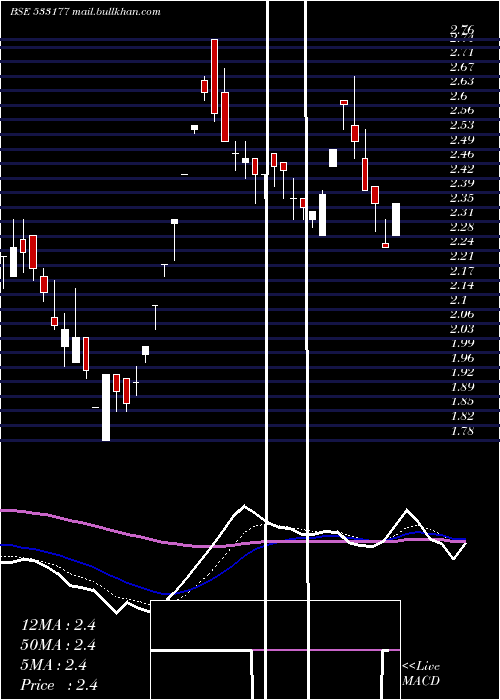
Task: Click the 50MA : 2.4 readout
Action: [x=59, y=645]
